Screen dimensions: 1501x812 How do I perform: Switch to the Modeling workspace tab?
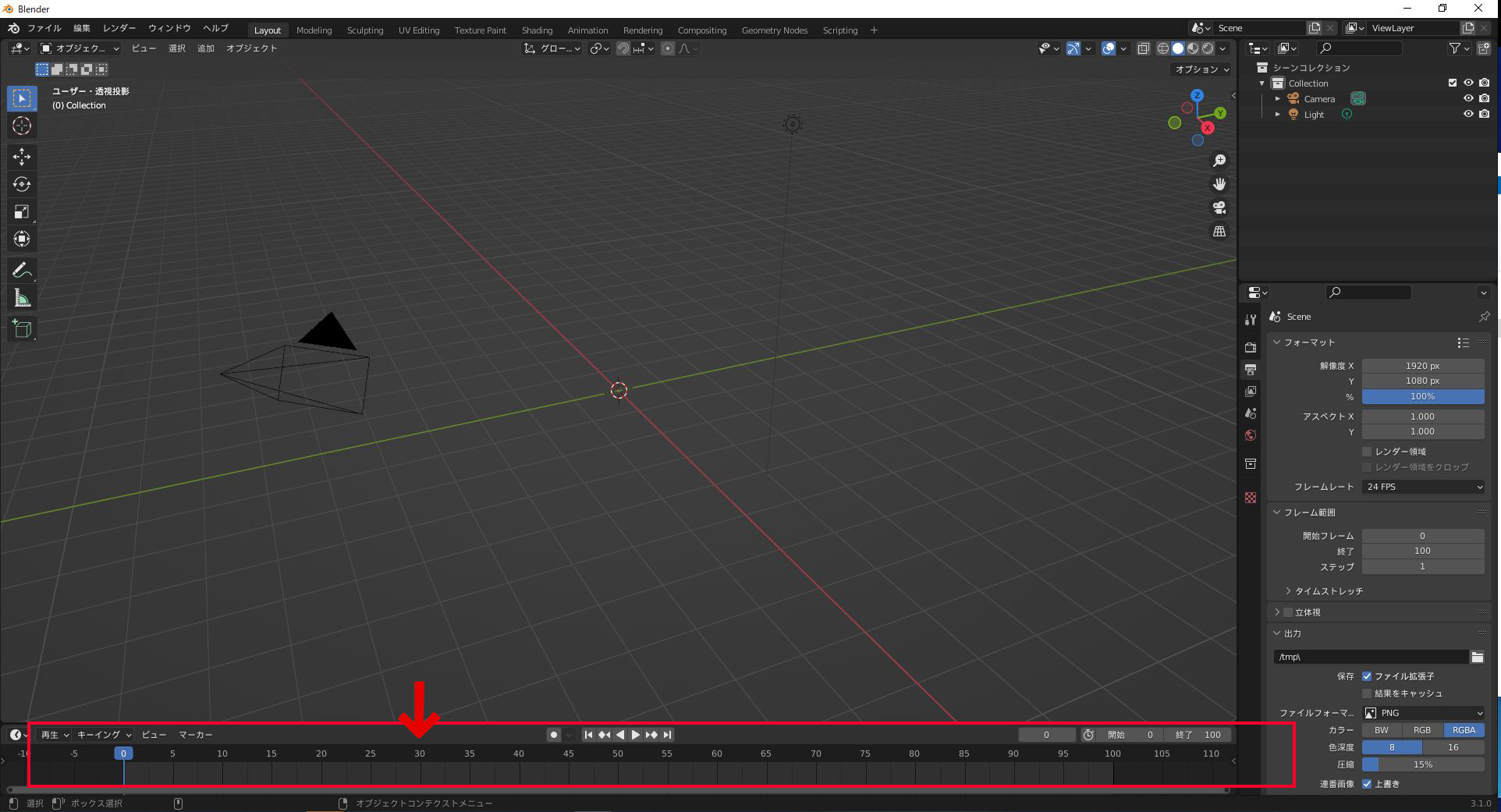pyautogui.click(x=314, y=30)
